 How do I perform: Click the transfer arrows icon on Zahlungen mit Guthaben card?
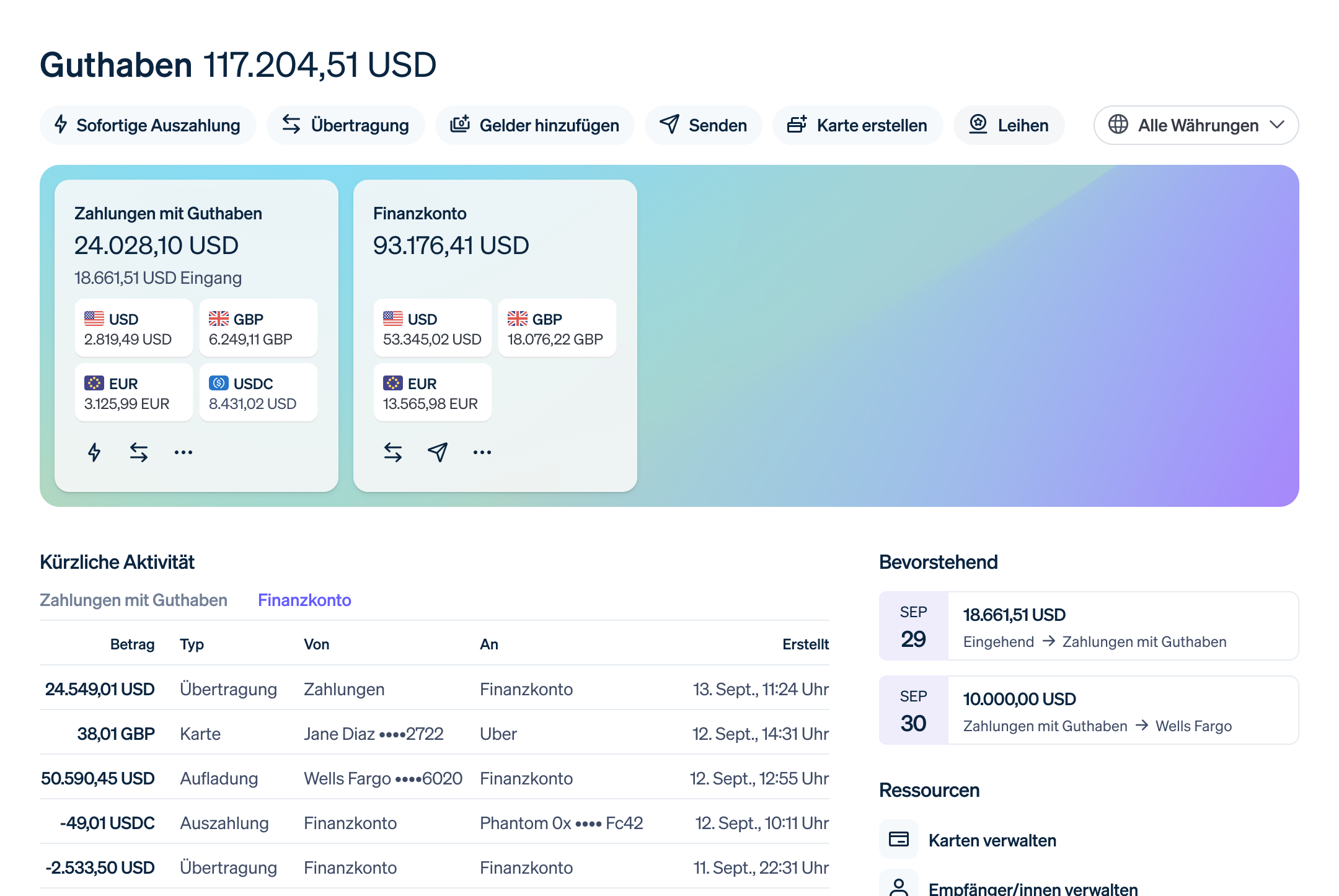click(x=138, y=452)
